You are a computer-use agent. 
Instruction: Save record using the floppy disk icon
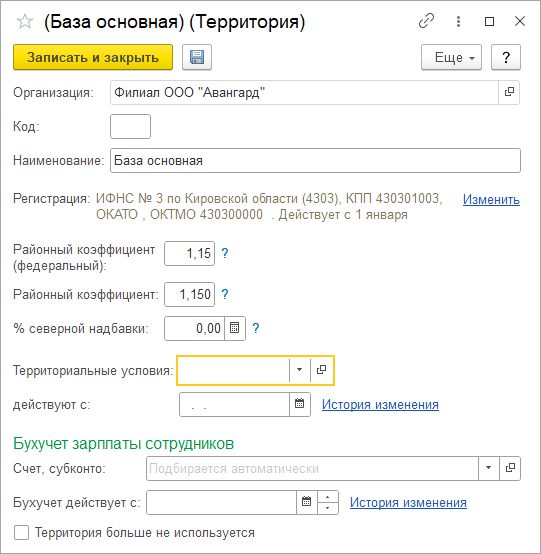click(197, 57)
